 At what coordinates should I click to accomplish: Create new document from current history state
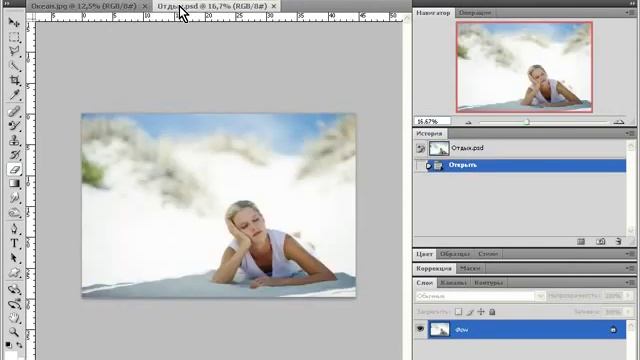click(581, 242)
